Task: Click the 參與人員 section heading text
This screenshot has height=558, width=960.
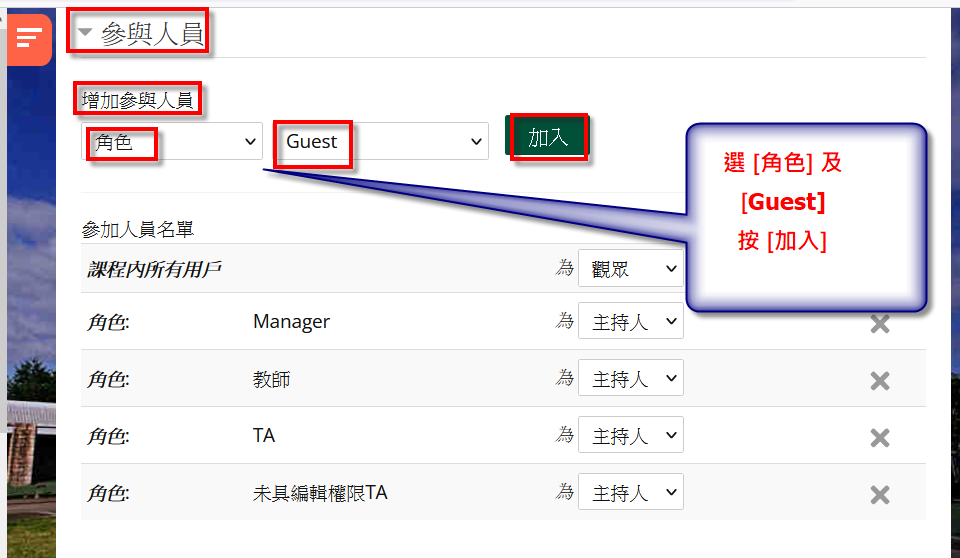Action: (x=152, y=34)
